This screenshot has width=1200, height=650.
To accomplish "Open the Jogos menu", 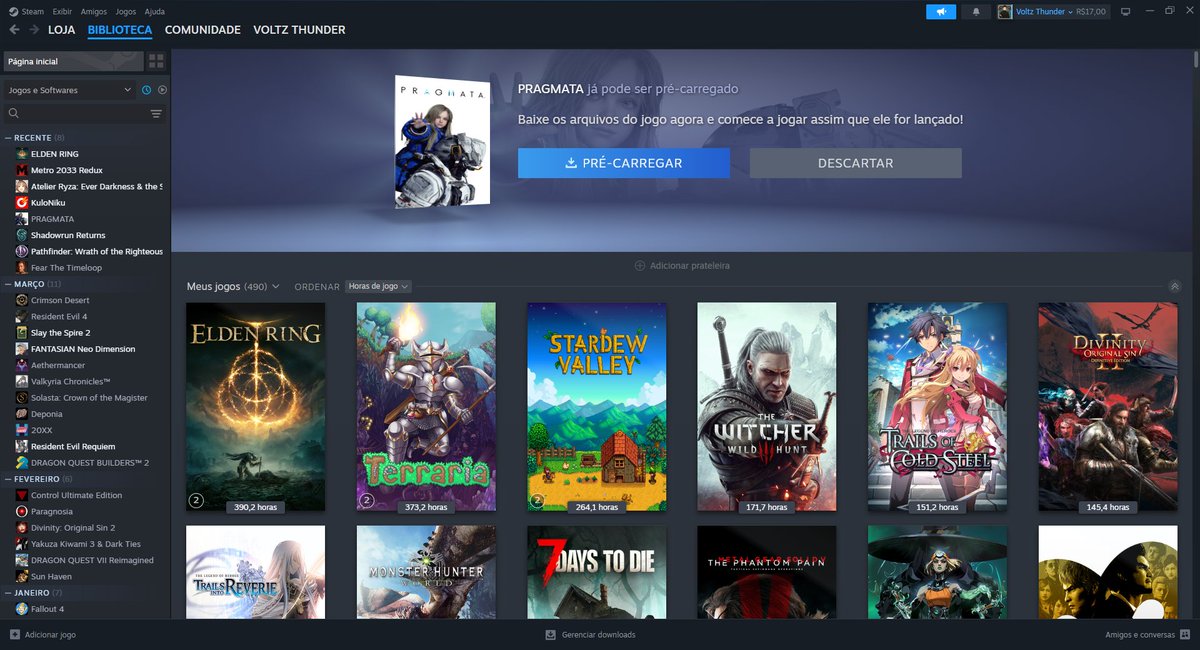I will 125,11.
